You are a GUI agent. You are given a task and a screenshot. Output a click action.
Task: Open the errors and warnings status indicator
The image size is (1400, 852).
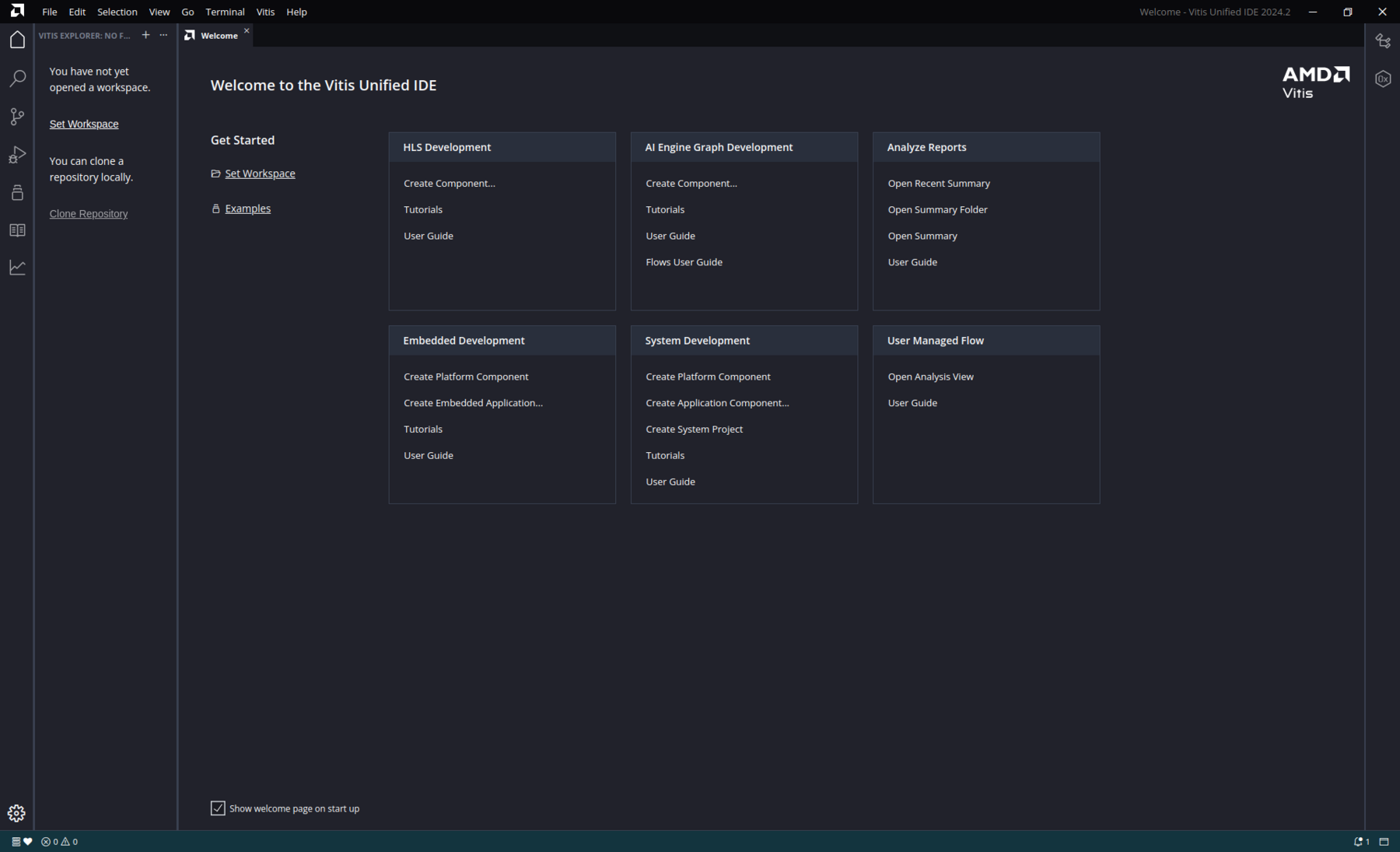click(x=59, y=841)
